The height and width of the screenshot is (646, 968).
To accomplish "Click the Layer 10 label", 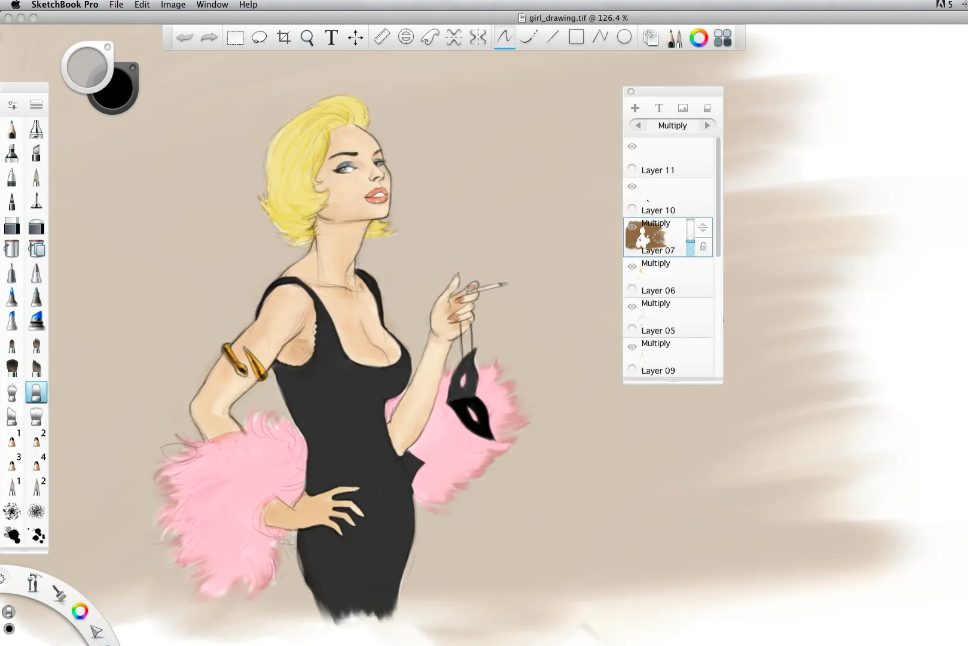I will (x=658, y=210).
